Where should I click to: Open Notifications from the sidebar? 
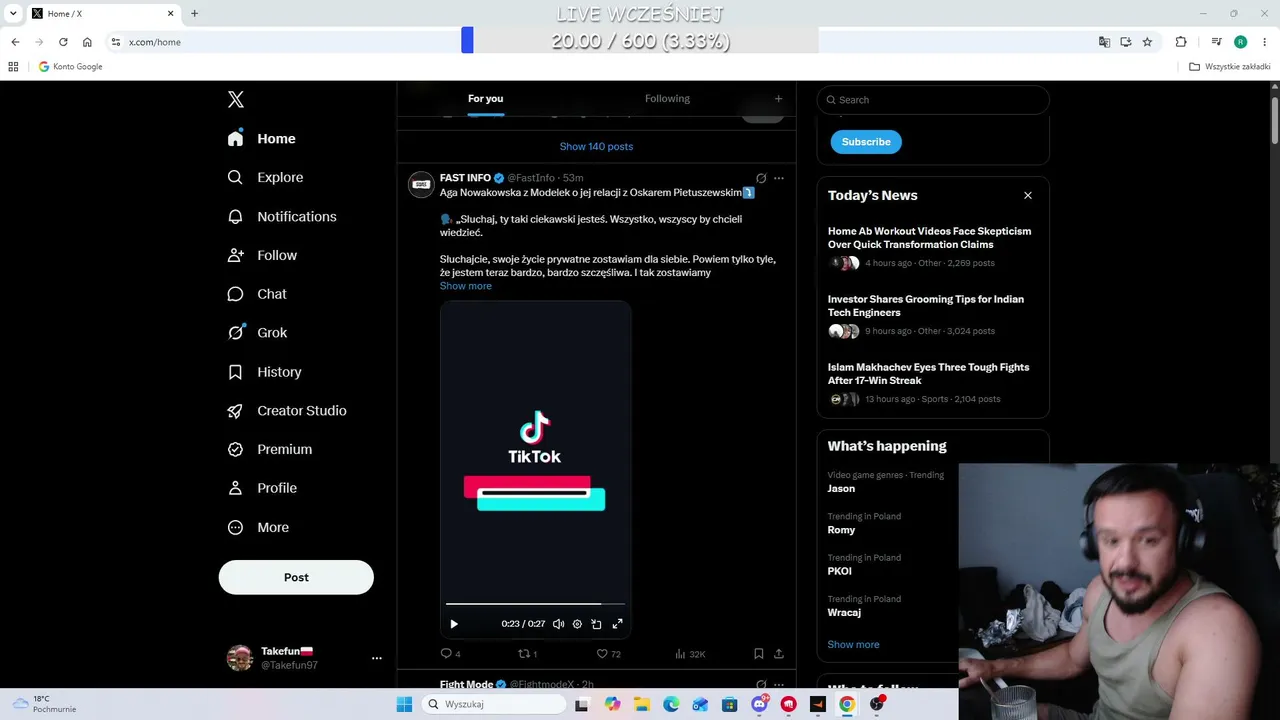282,216
